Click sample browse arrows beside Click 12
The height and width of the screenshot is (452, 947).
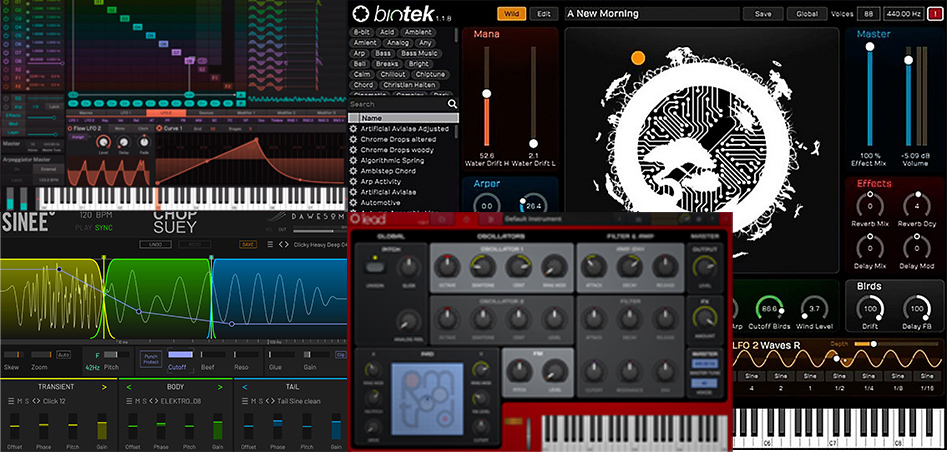coord(36,401)
